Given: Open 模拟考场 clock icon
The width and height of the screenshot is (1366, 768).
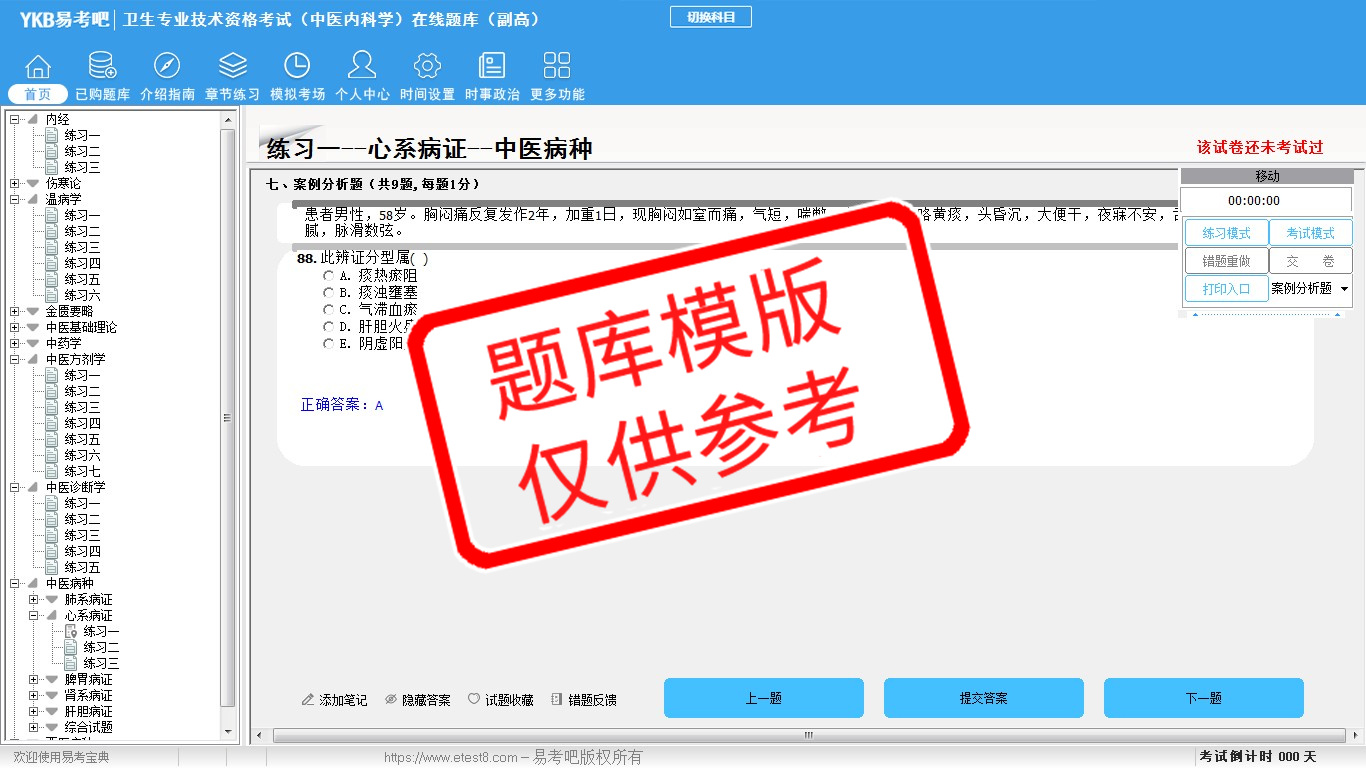Looking at the screenshot, I should (x=297, y=67).
